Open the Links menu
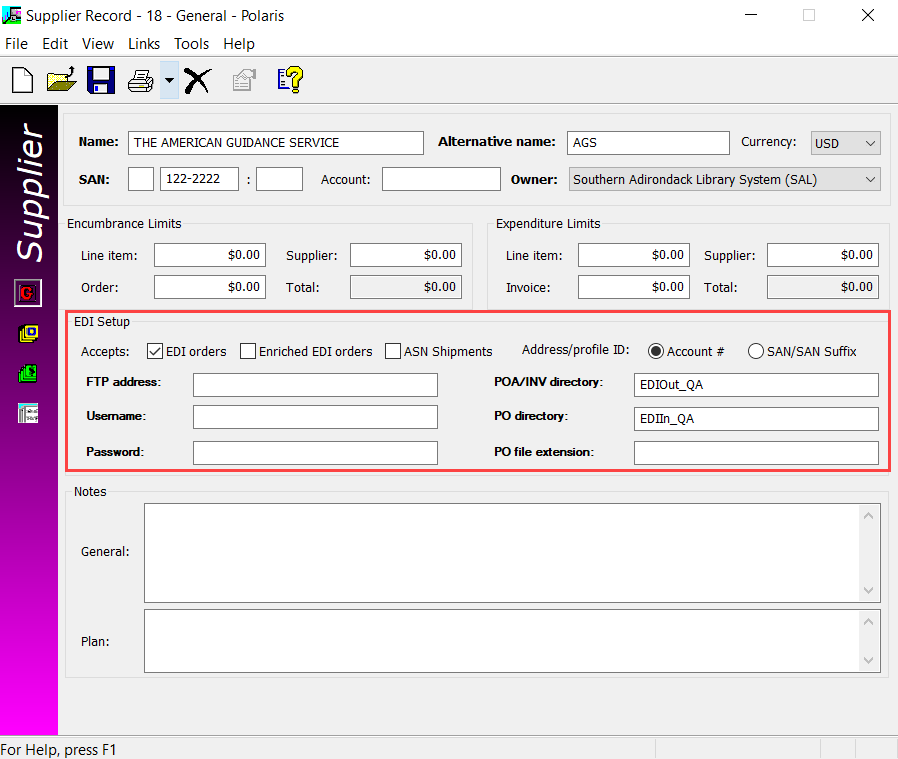The image size is (898, 759). click(144, 44)
